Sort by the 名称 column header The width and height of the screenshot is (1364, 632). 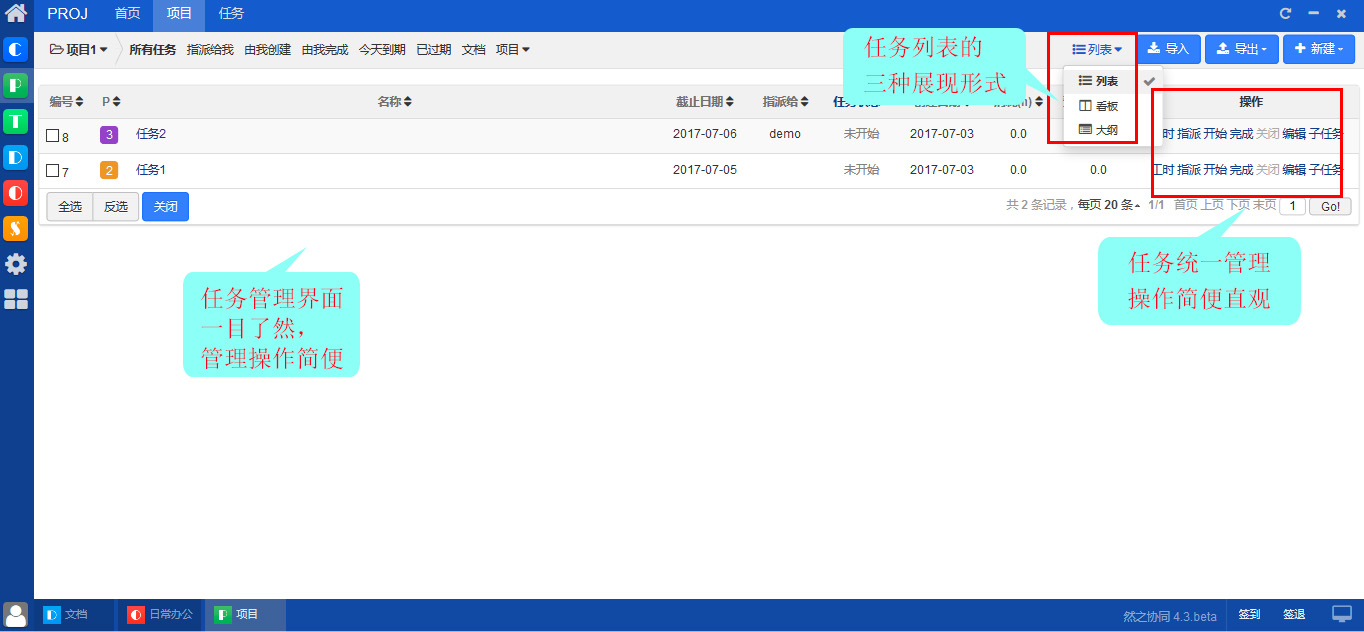coord(394,102)
